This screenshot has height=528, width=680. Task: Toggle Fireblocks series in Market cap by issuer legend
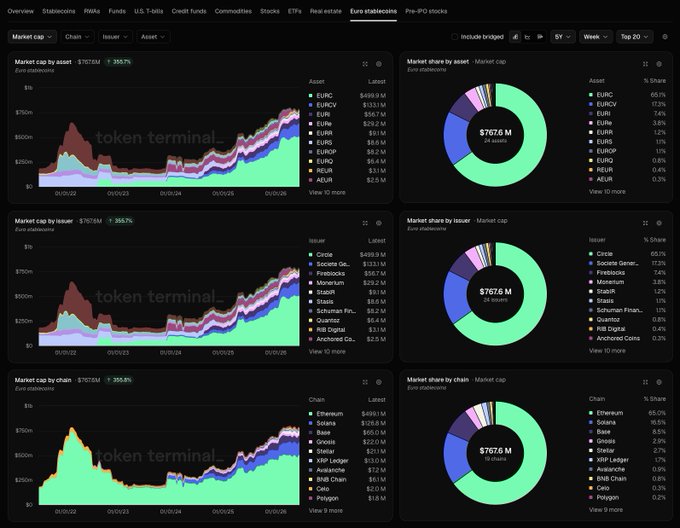[x=347, y=274]
